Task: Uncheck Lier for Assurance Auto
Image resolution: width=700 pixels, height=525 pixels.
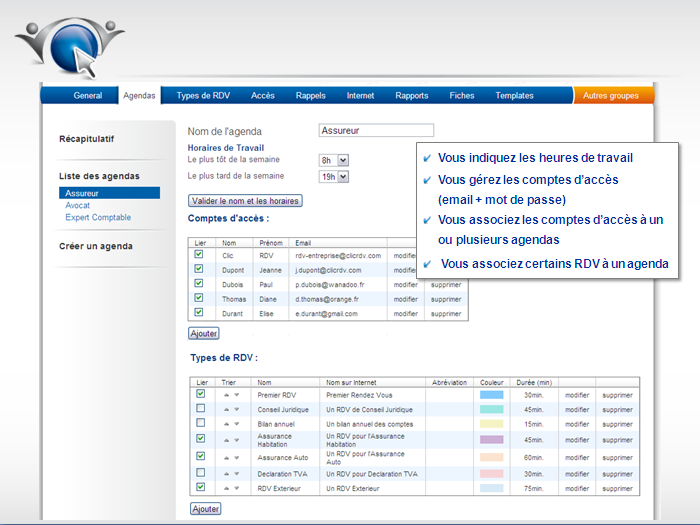Action: (200, 456)
